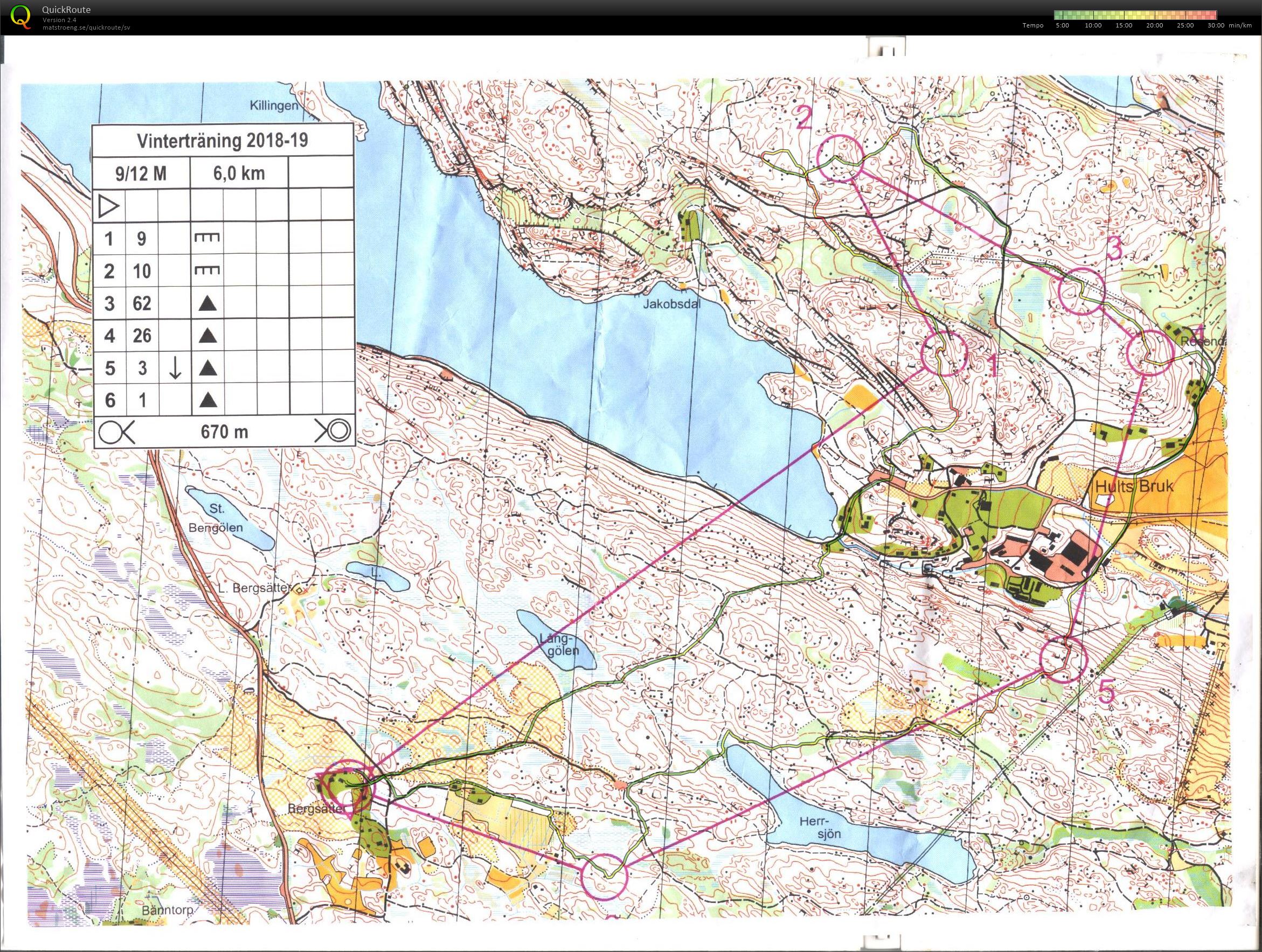
Task: Click the Tempo color gradient bar
Action: (1135, 16)
